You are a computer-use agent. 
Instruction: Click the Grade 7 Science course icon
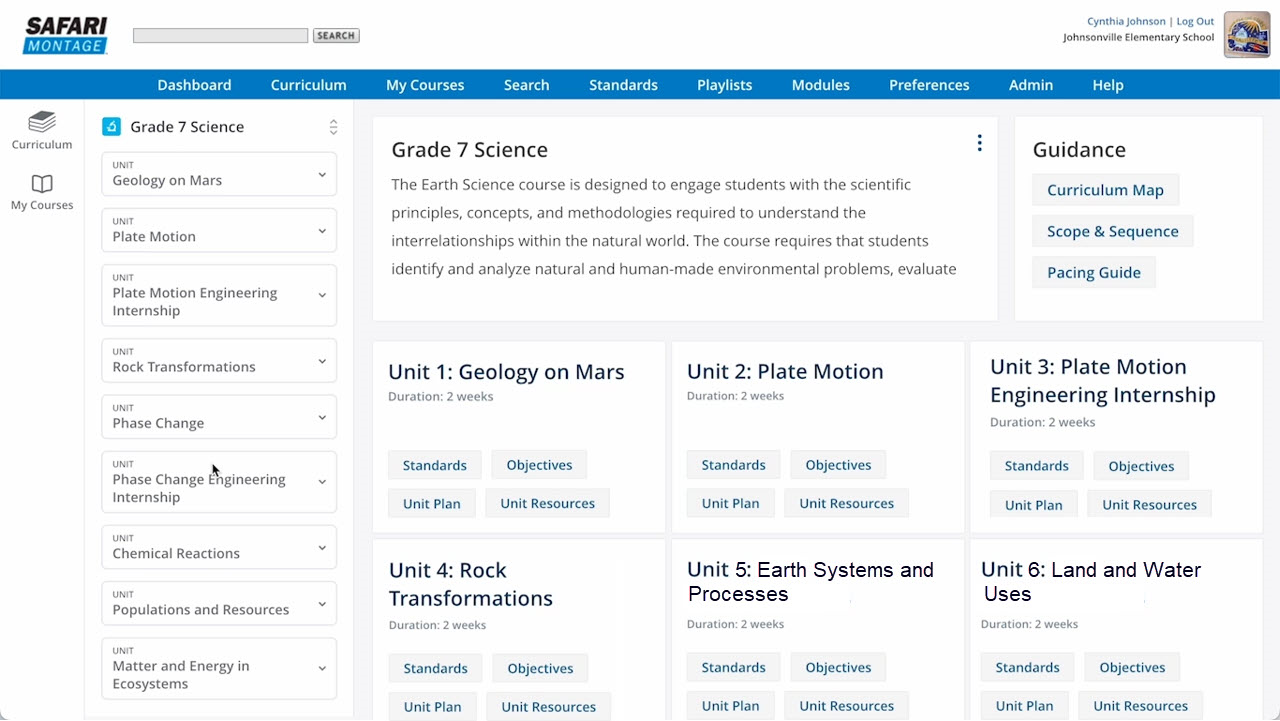tap(112, 127)
